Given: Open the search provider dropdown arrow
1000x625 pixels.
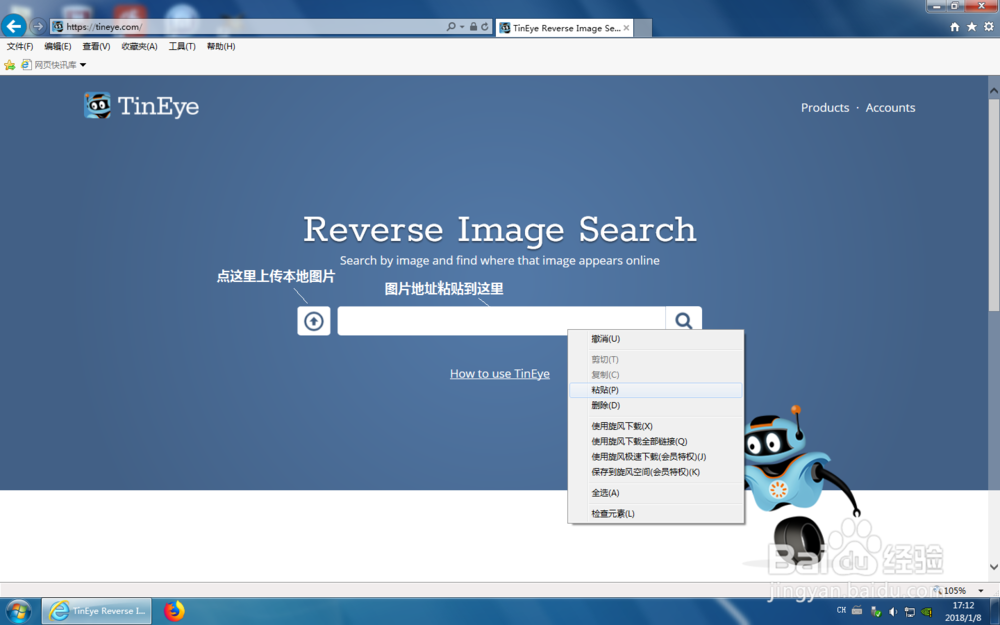Looking at the screenshot, I should 463,27.
